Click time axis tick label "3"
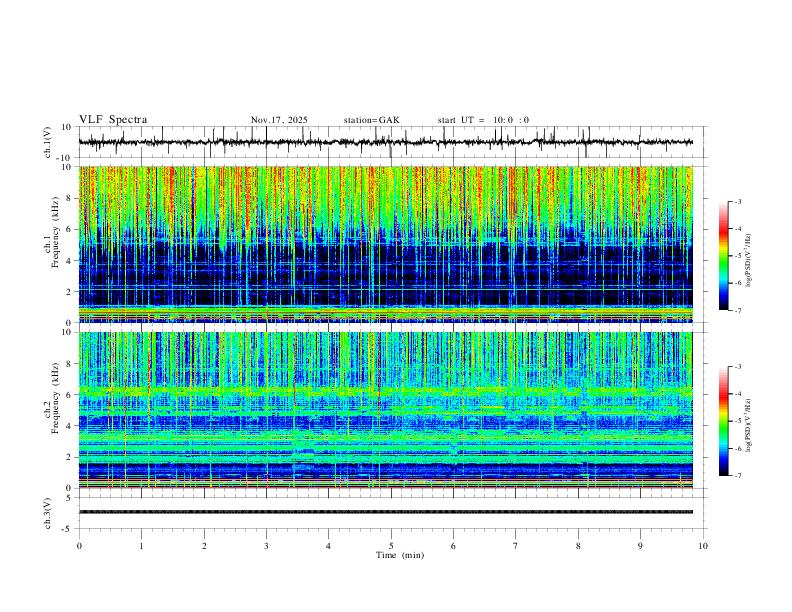 [x=266, y=546]
